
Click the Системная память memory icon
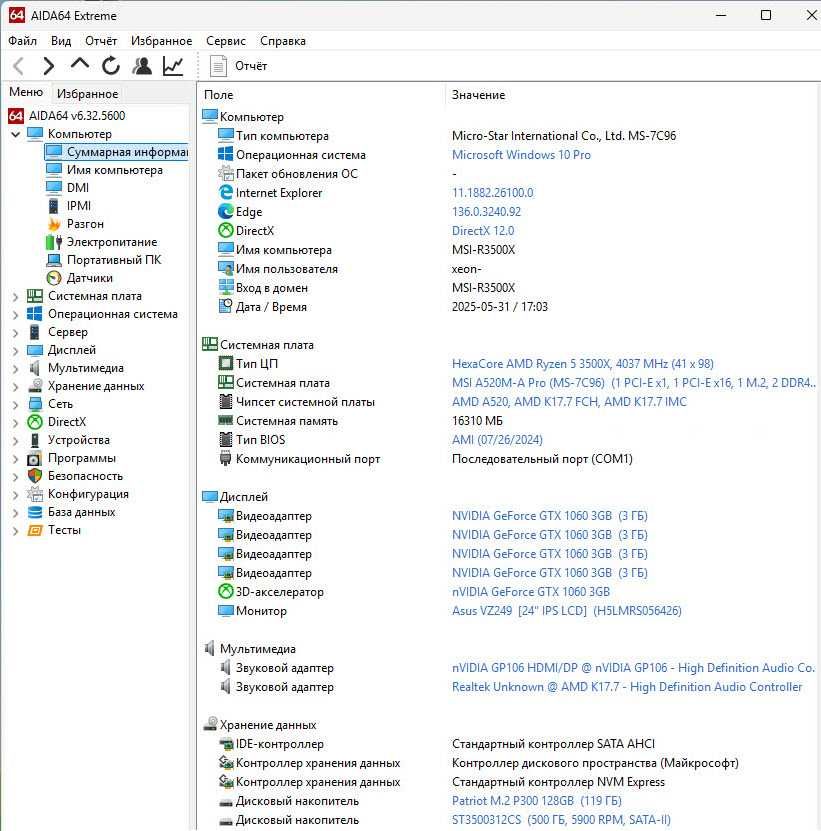[226, 420]
